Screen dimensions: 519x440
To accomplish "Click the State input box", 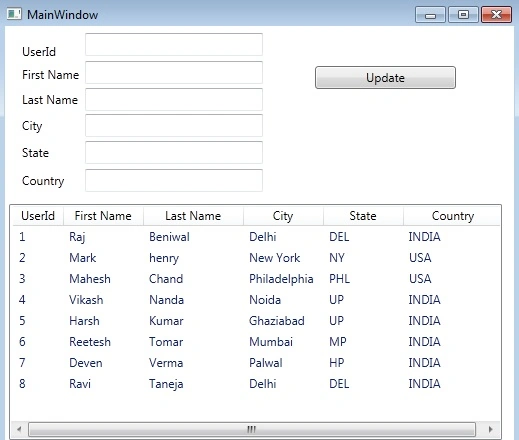I will tap(174, 152).
